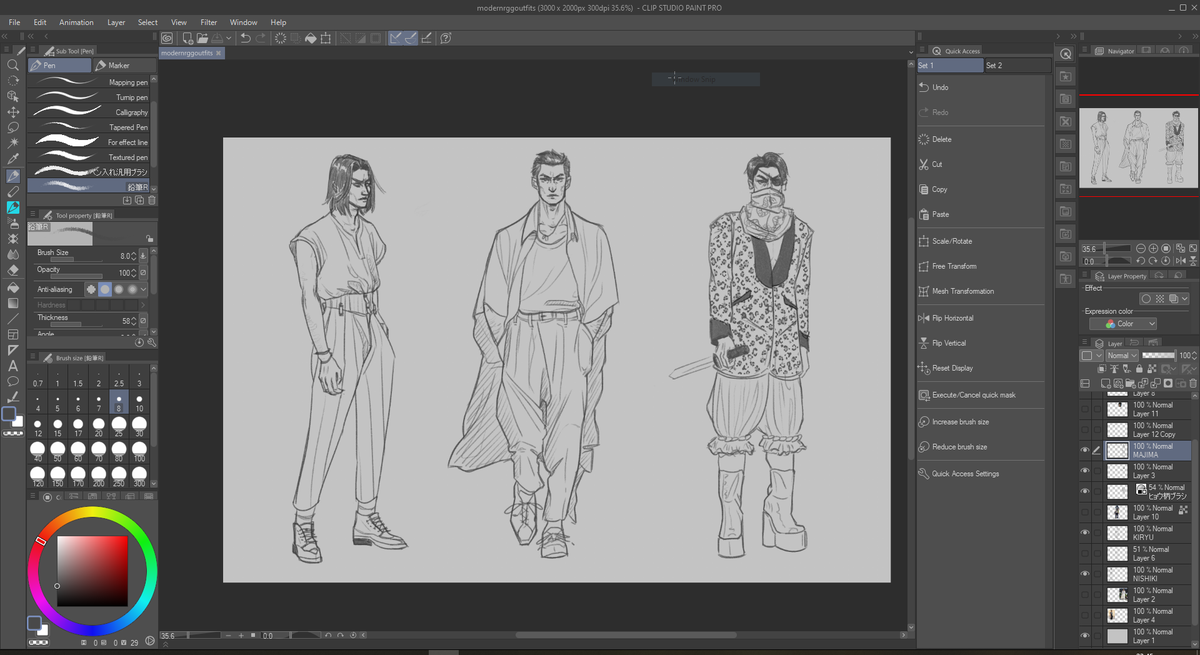Switch to Set 2 tab
Screen dimensions: 1200x655
coord(1017,65)
